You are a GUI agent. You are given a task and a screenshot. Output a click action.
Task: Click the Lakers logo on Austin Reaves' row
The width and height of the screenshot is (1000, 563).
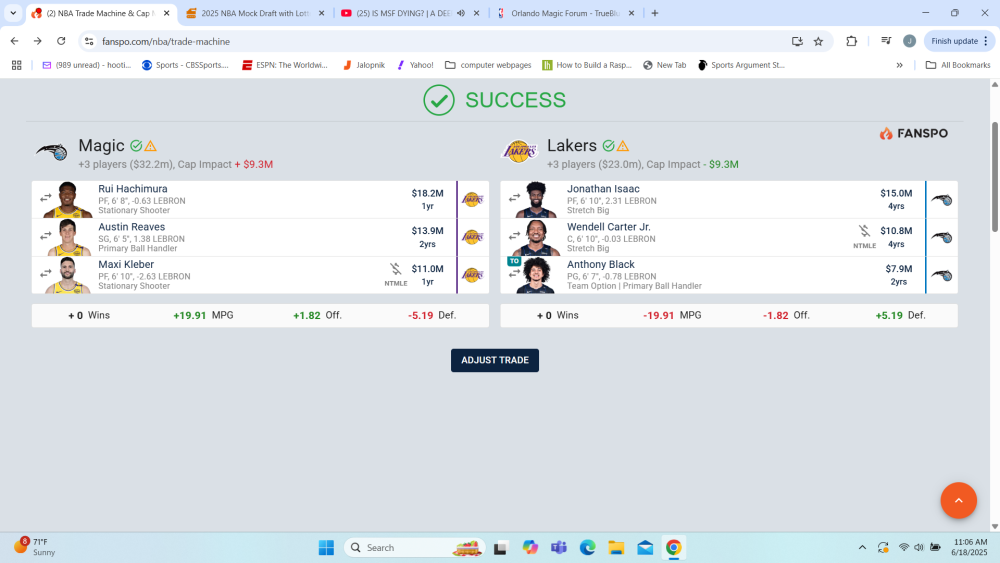tap(472, 237)
